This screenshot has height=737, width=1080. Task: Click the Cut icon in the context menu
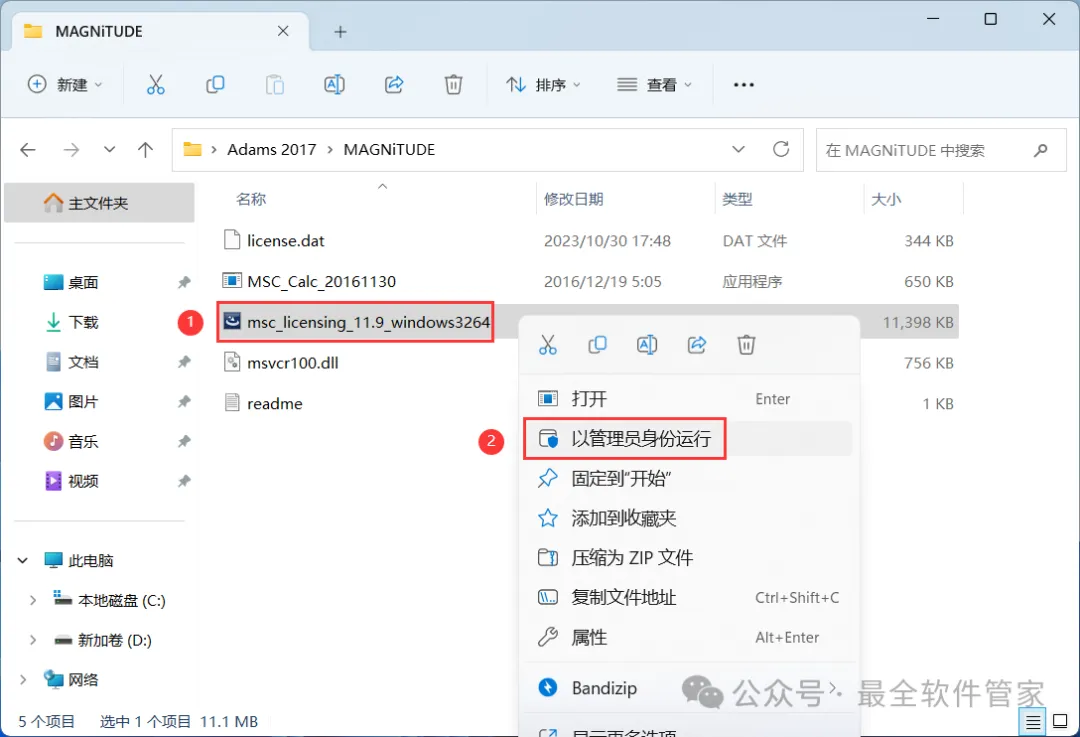[x=548, y=344]
